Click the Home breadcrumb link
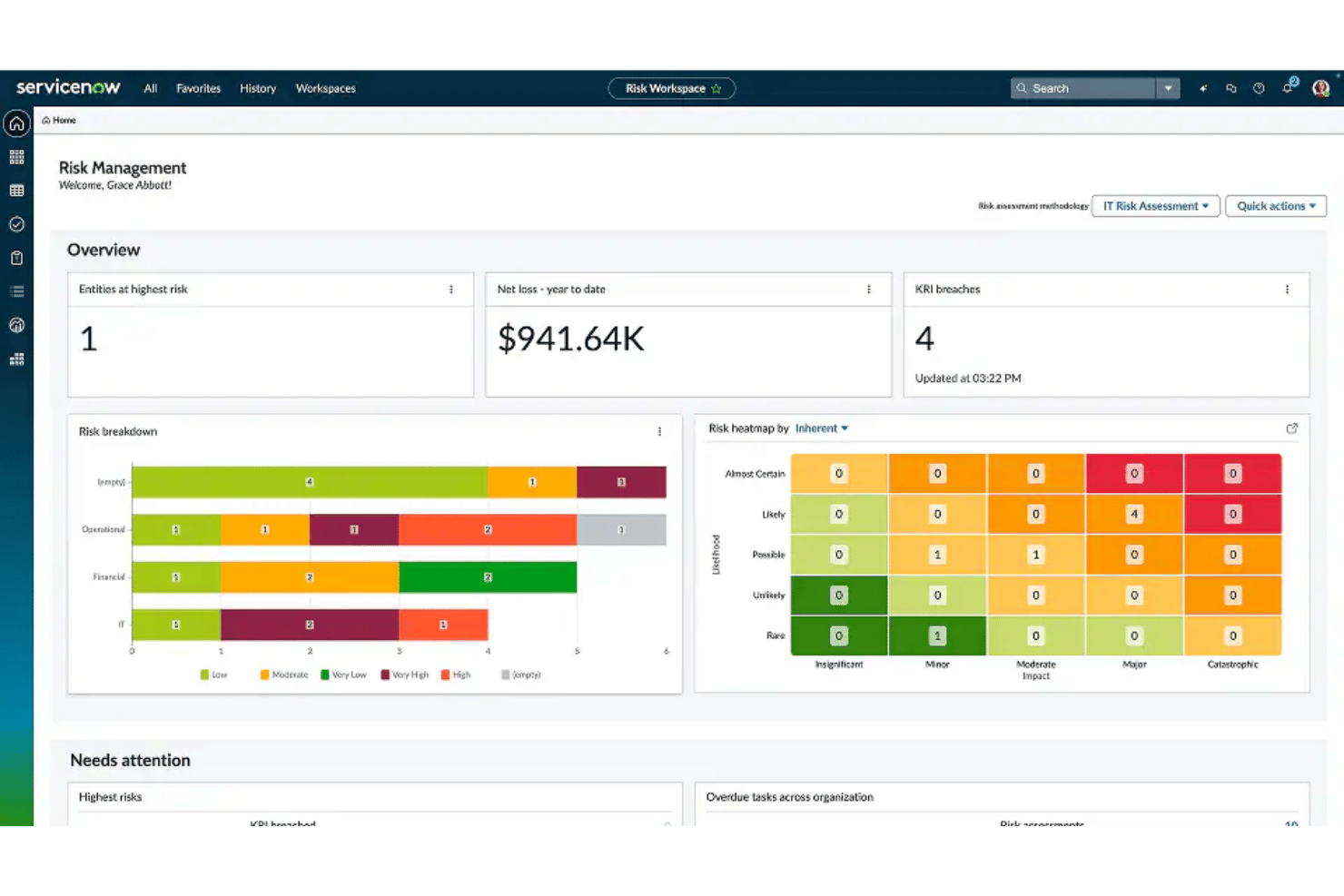This screenshot has width=1344, height=896. (x=59, y=120)
